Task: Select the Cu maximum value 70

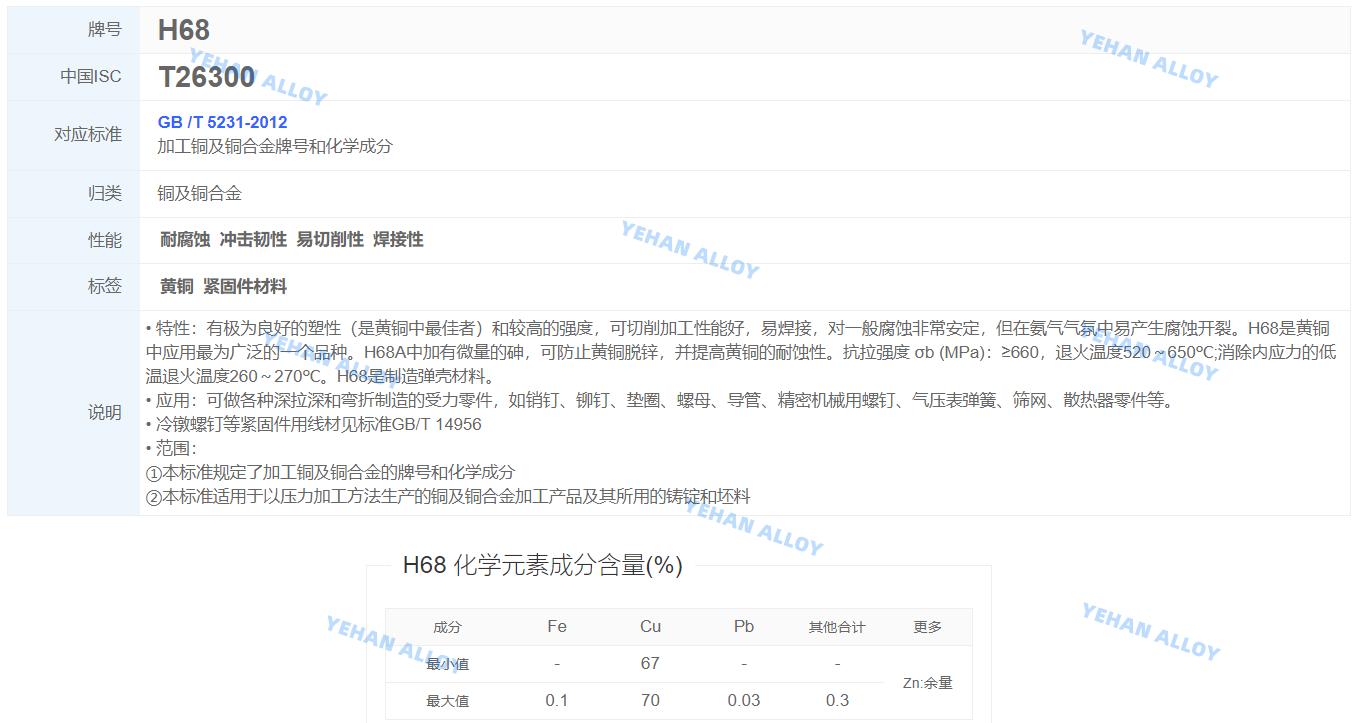Action: [650, 701]
